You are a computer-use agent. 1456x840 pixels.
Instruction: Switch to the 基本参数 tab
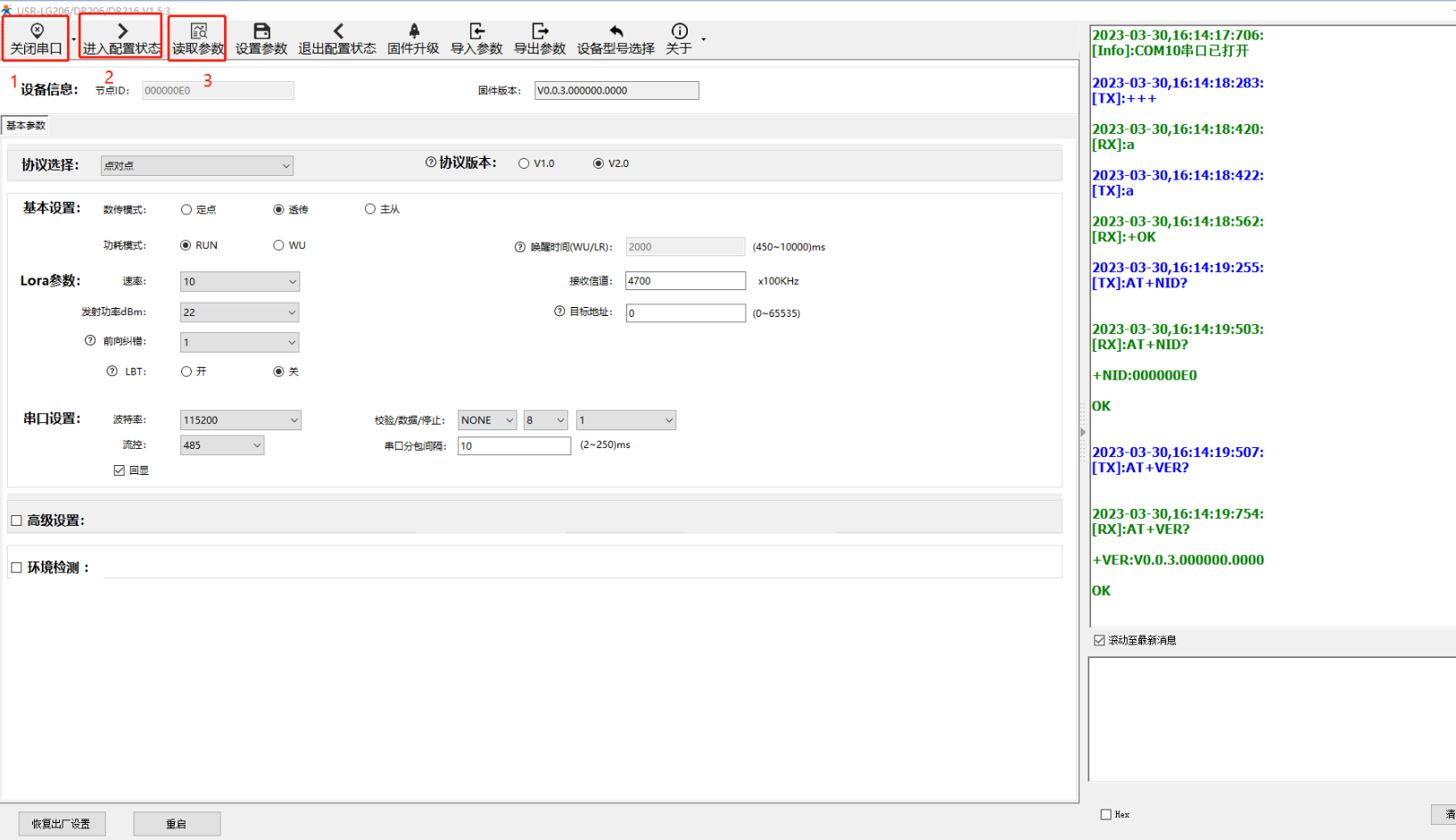click(25, 126)
